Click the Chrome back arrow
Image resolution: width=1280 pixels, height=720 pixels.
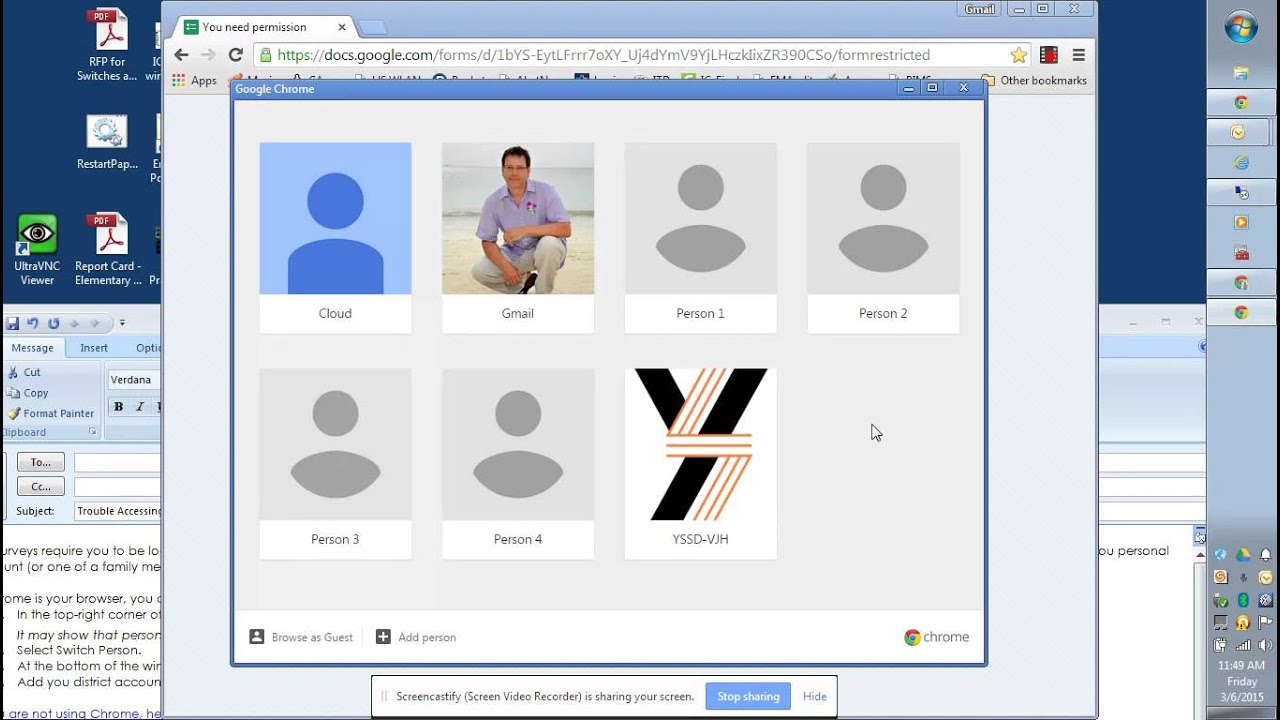click(x=181, y=55)
